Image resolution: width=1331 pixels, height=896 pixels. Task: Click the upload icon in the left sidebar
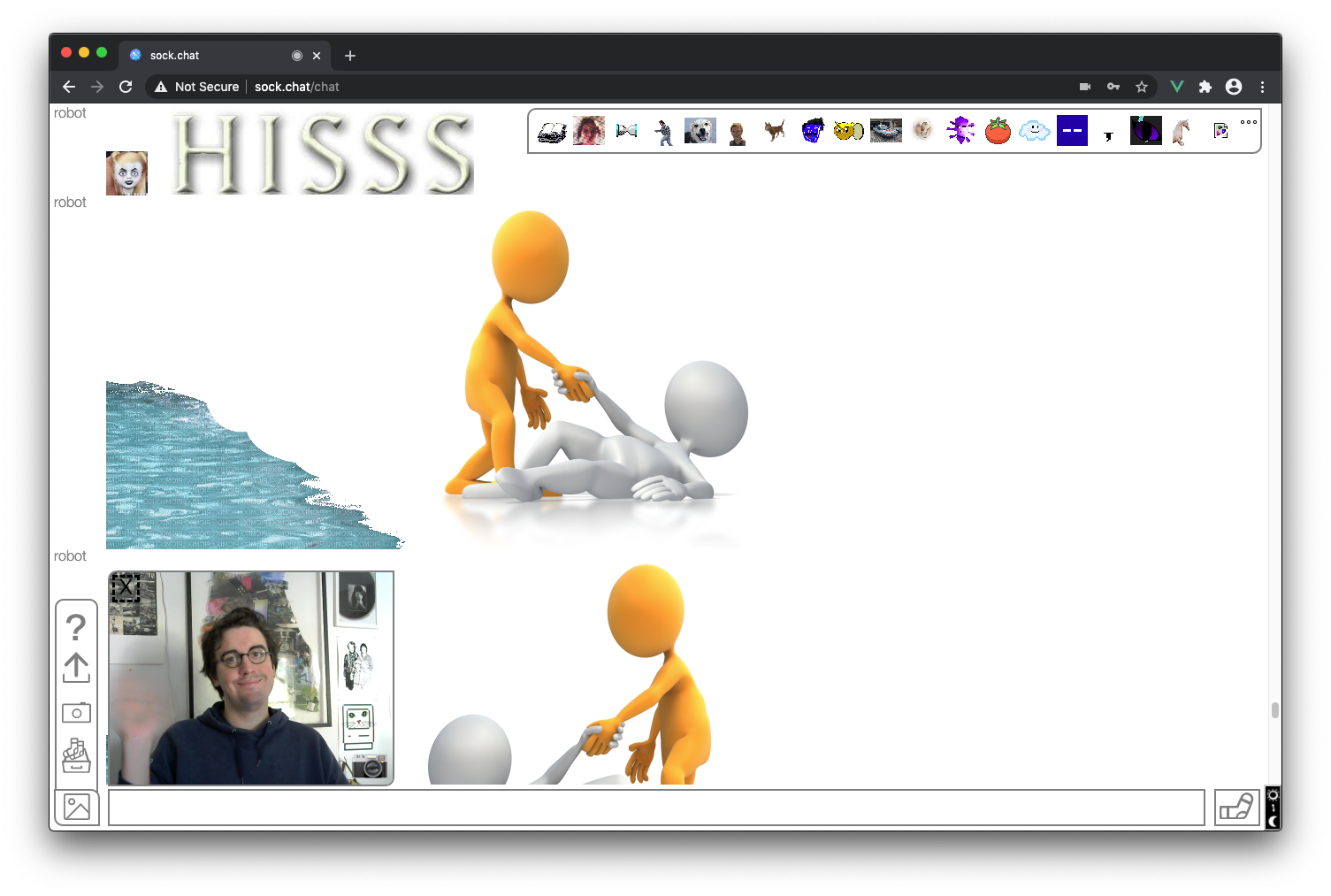76,669
